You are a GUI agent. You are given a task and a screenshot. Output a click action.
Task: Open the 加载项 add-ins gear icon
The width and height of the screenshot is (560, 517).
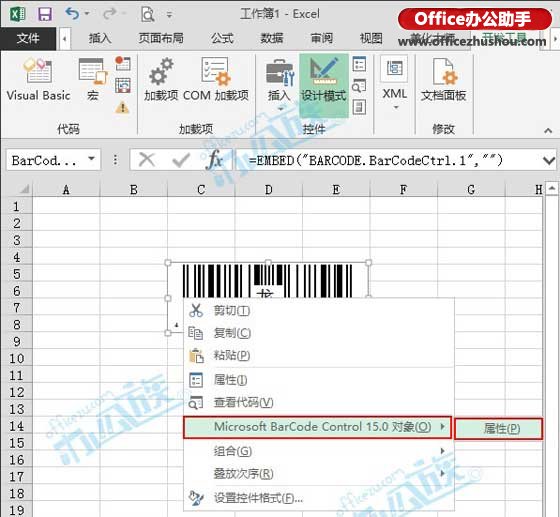pyautogui.click(x=161, y=80)
